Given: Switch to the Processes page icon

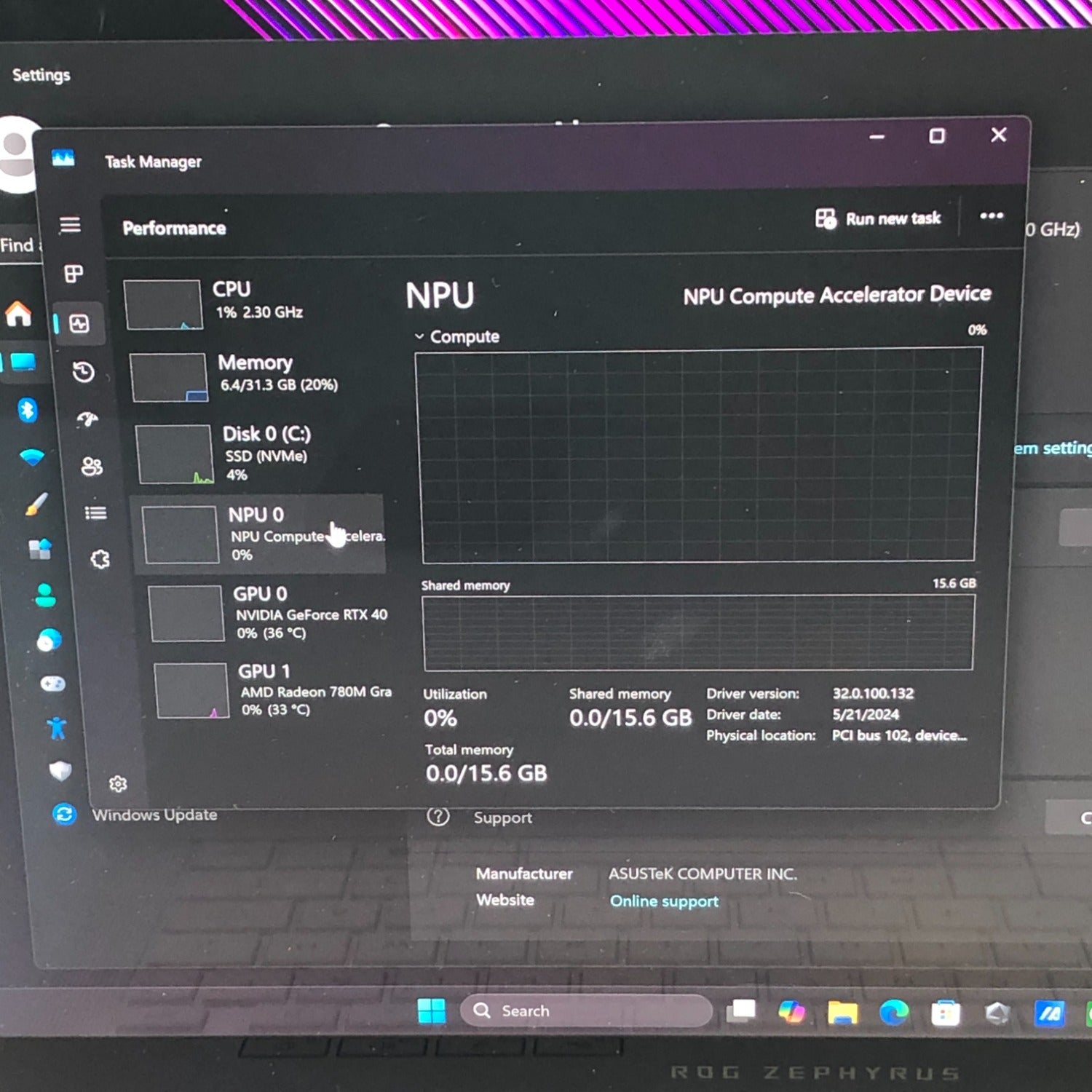Looking at the screenshot, I should [74, 274].
